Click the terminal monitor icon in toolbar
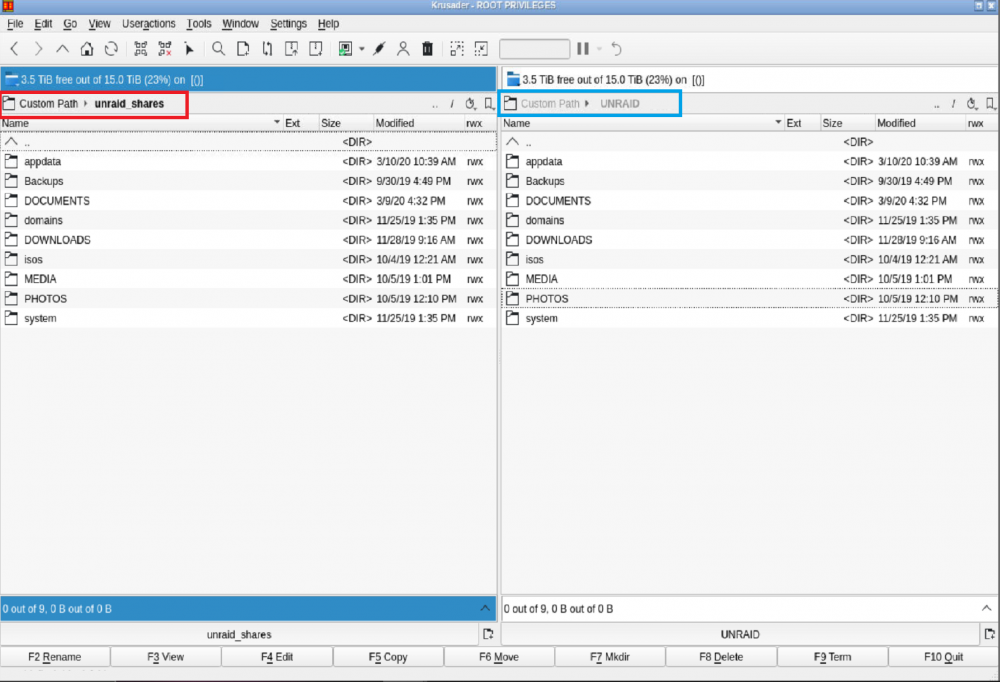 346,48
